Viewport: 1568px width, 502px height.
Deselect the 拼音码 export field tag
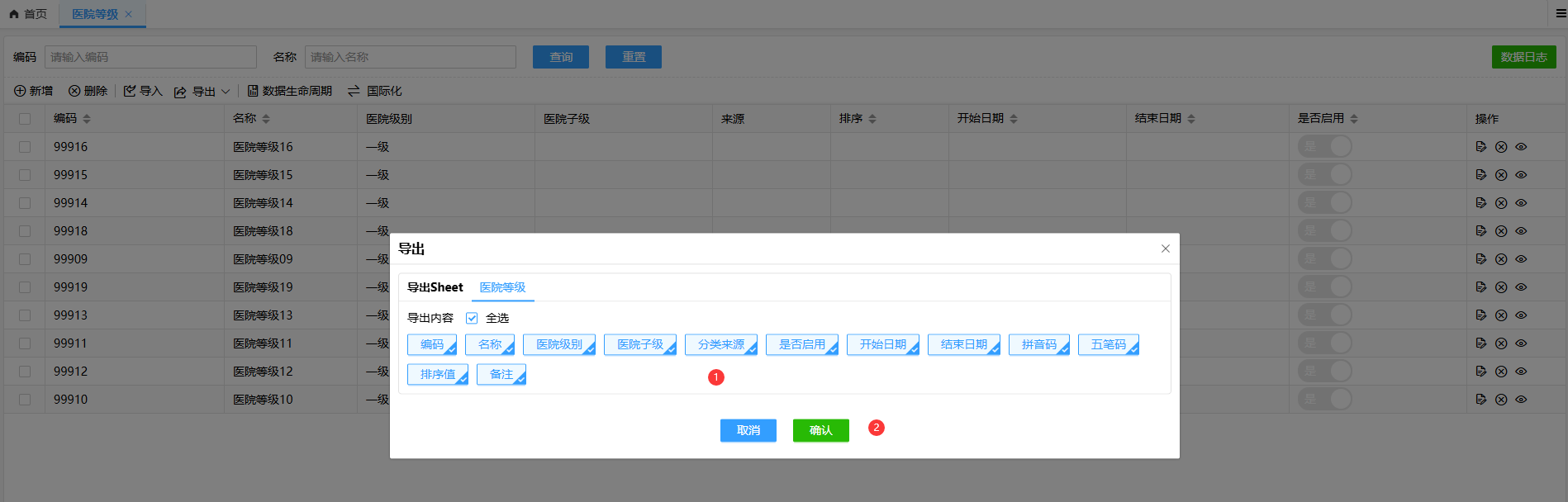click(1038, 344)
